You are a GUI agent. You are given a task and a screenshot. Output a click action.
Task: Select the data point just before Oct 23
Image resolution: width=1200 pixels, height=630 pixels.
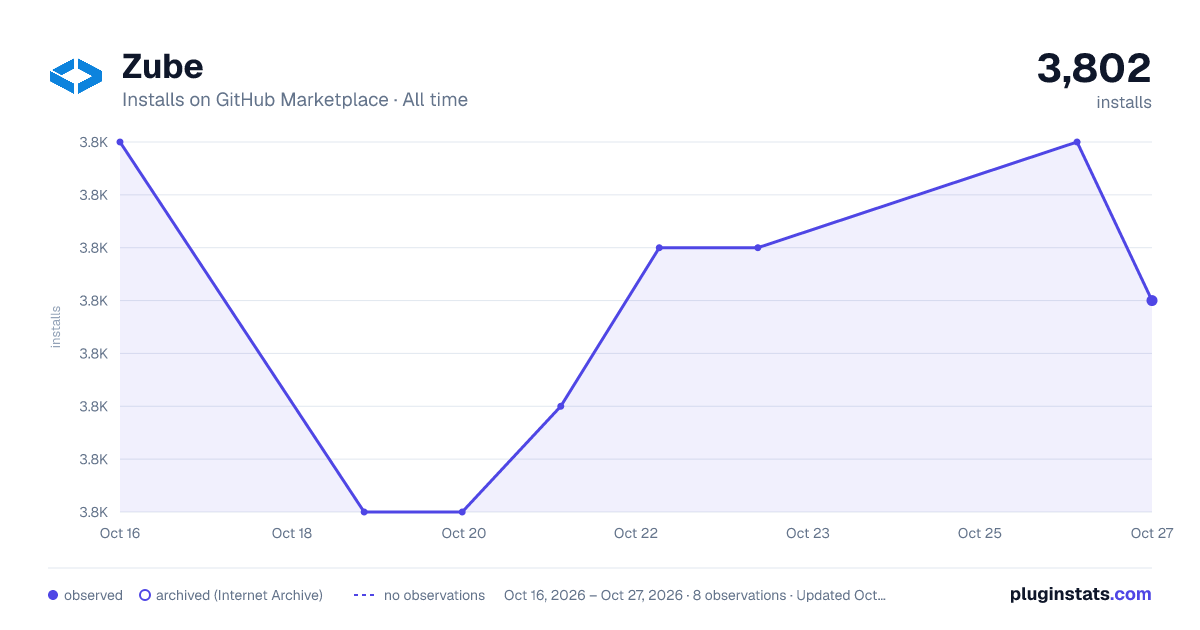click(758, 248)
